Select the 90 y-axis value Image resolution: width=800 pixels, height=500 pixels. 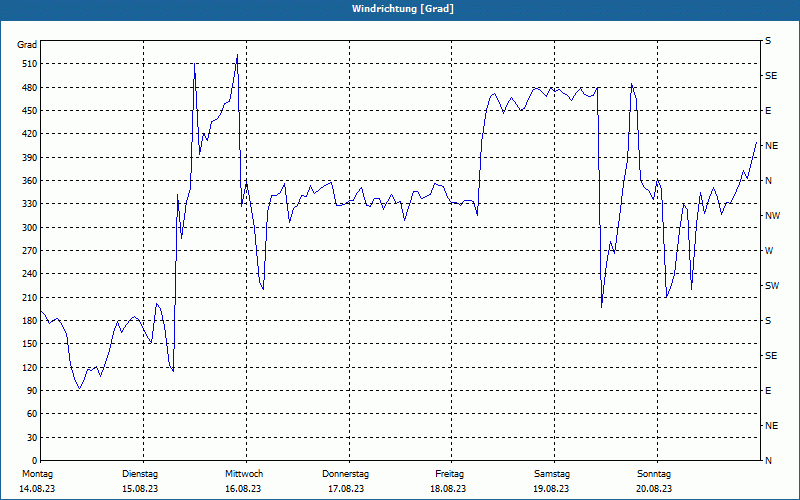pos(32,391)
